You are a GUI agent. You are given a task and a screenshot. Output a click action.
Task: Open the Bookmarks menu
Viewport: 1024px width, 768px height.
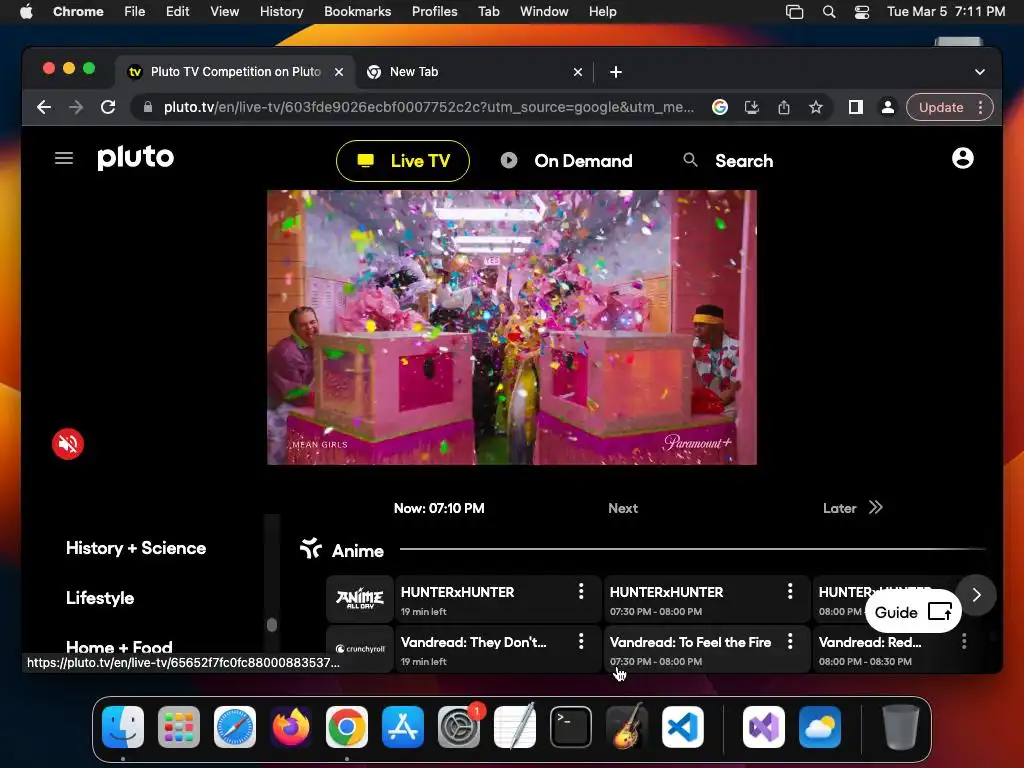pos(357,11)
